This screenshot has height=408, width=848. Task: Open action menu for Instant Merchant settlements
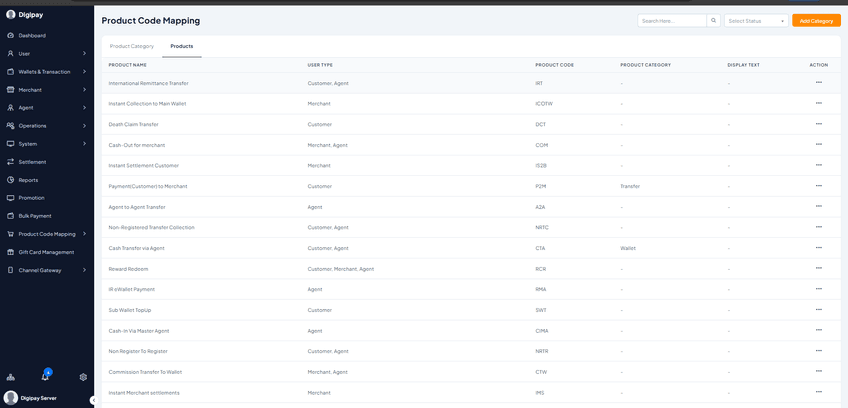[x=818, y=392]
